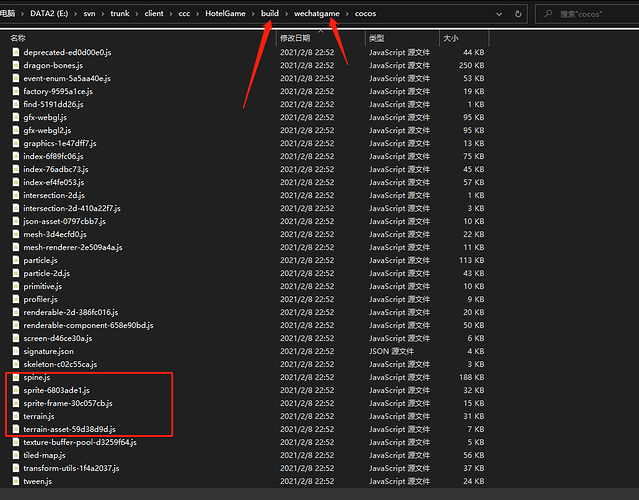Click the refresh icon in address bar
Image resolution: width=639 pixels, height=500 pixels.
pyautogui.click(x=518, y=14)
